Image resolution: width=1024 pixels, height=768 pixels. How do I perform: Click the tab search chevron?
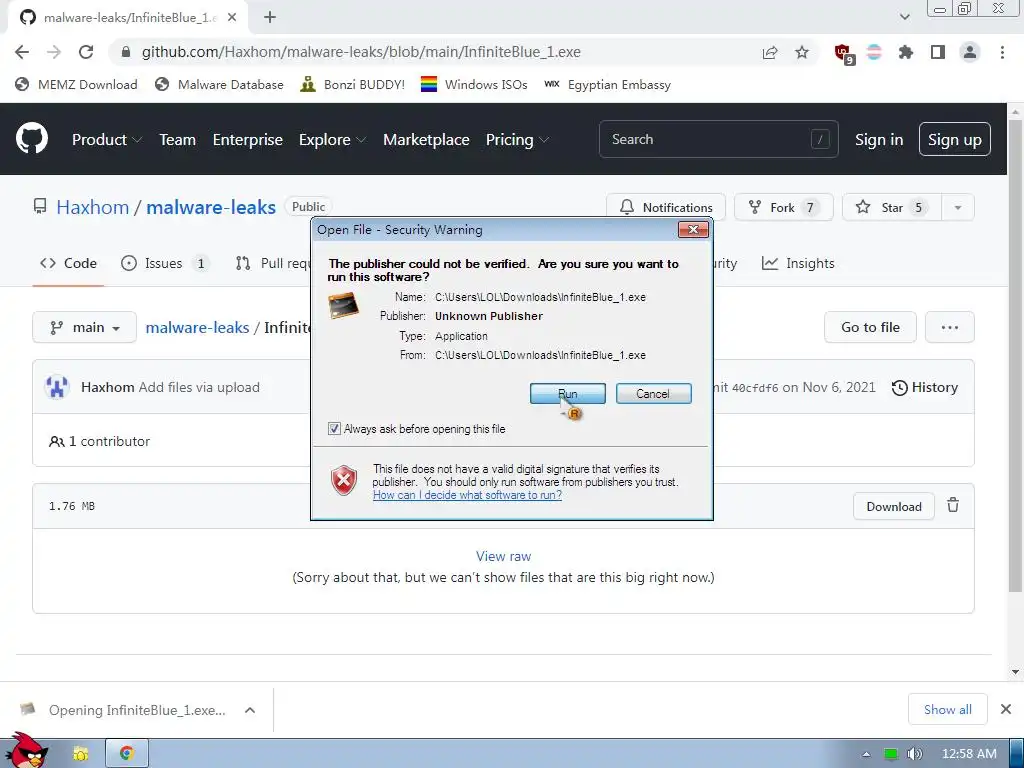click(904, 17)
